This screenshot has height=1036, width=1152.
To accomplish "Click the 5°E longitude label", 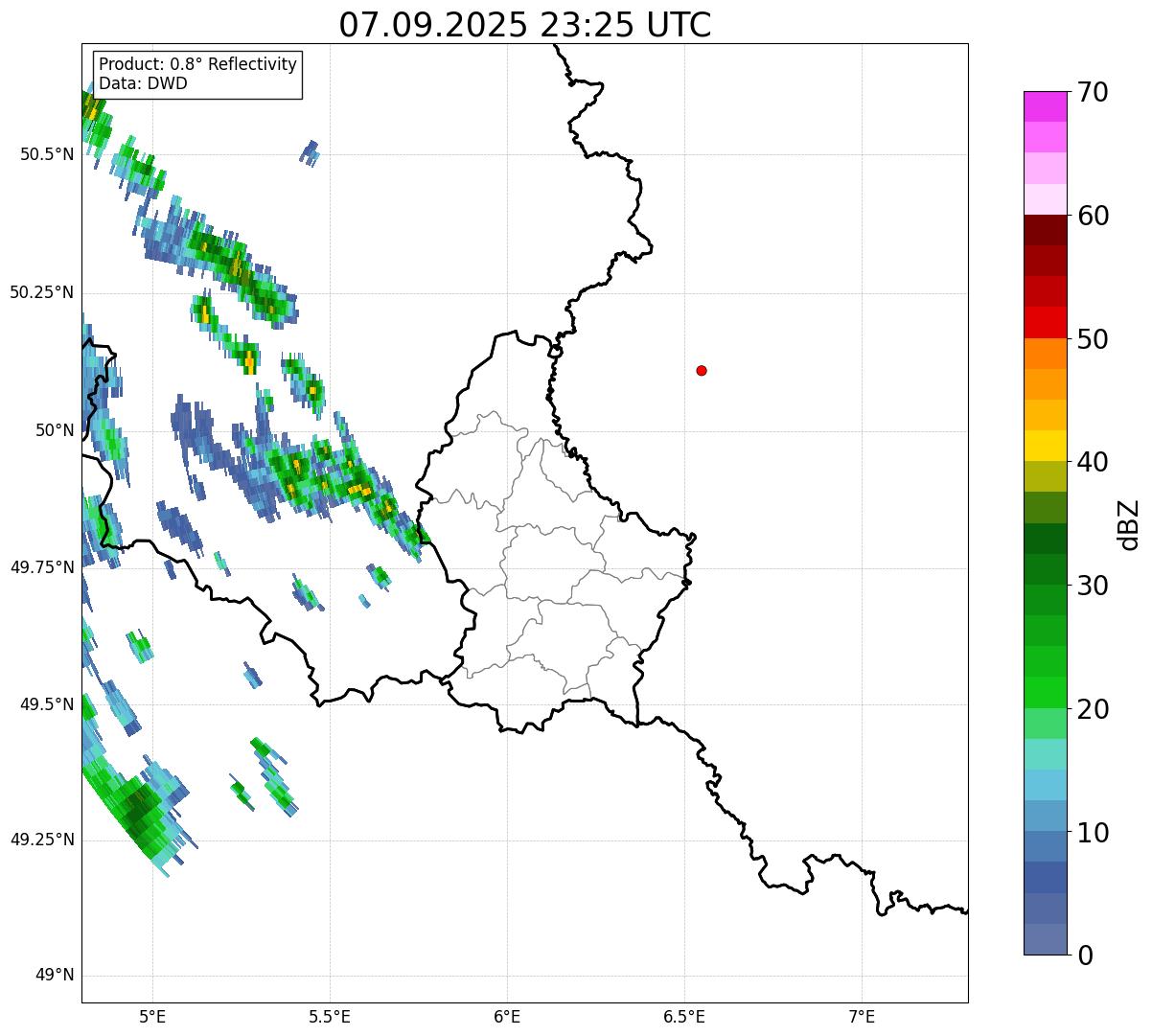I will coord(152,1016).
